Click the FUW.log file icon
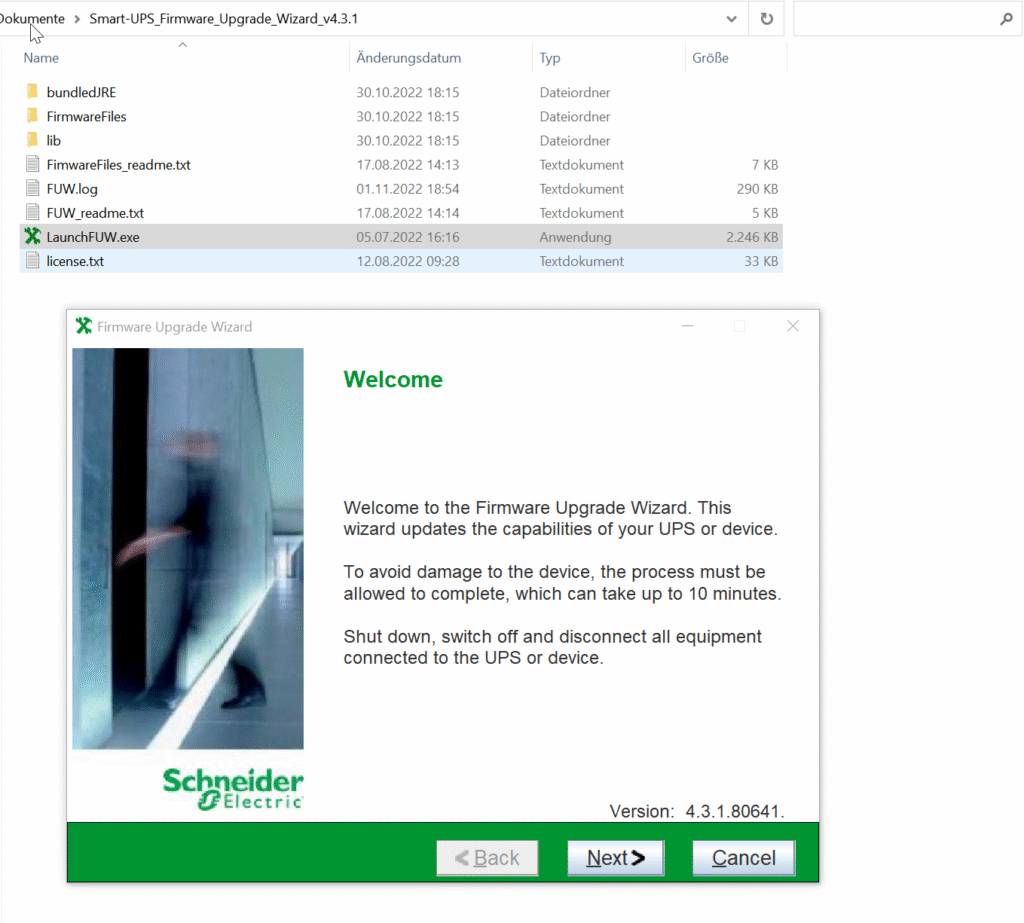This screenshot has width=1024, height=923. [32, 188]
